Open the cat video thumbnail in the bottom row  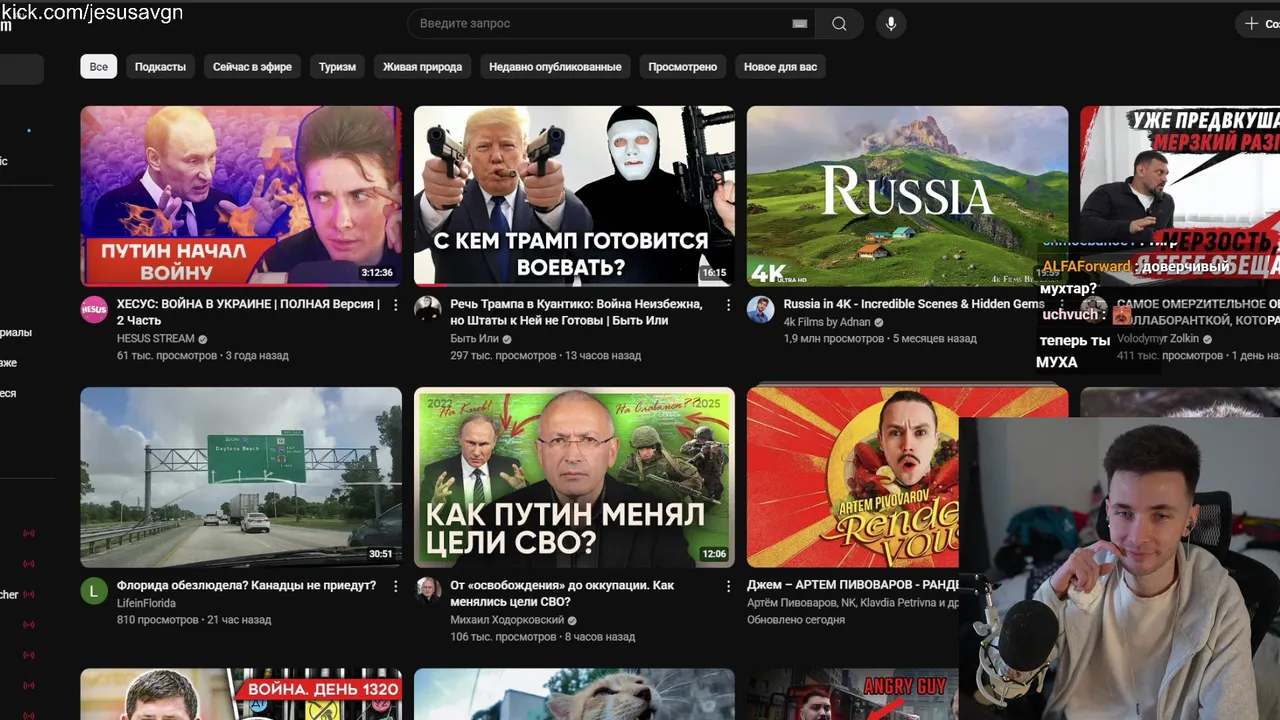[x=574, y=694]
